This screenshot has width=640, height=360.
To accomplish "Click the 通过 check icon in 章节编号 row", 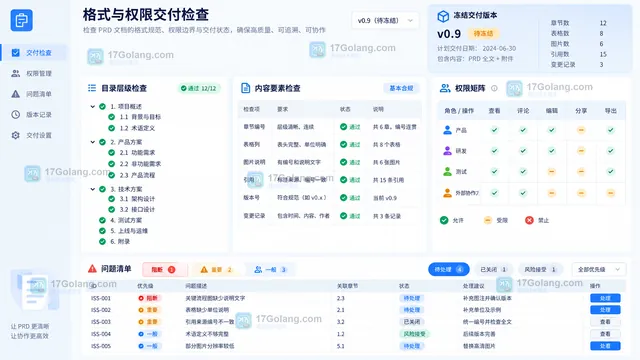I will tap(344, 127).
